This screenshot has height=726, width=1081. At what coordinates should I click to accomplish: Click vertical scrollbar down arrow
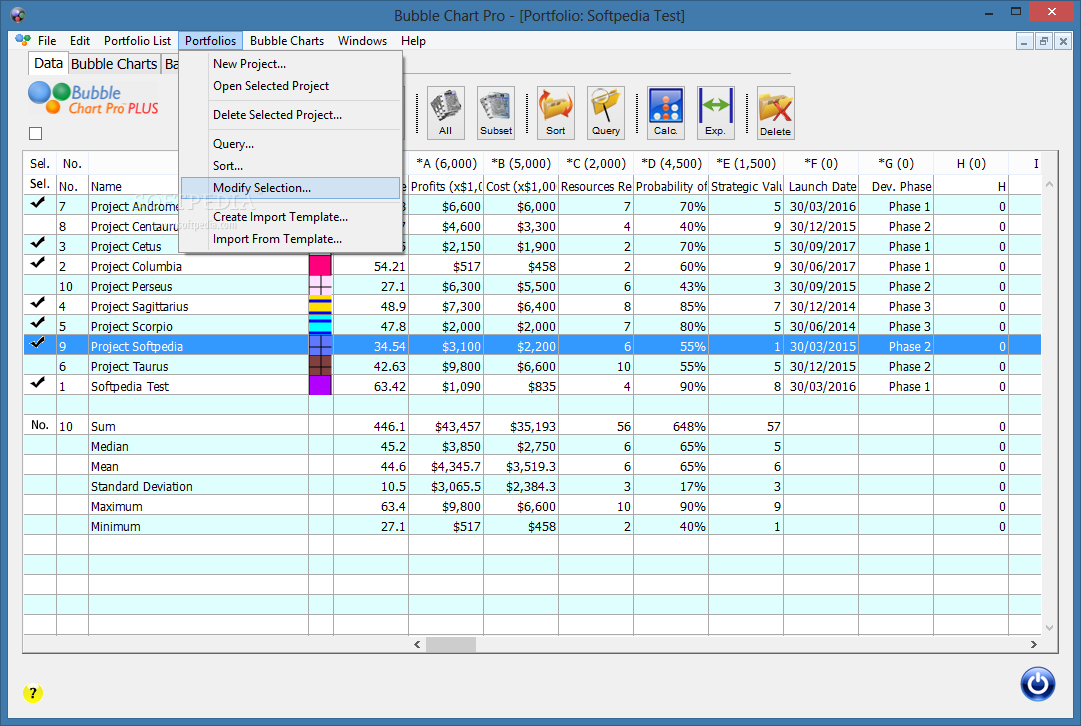[x=1049, y=628]
